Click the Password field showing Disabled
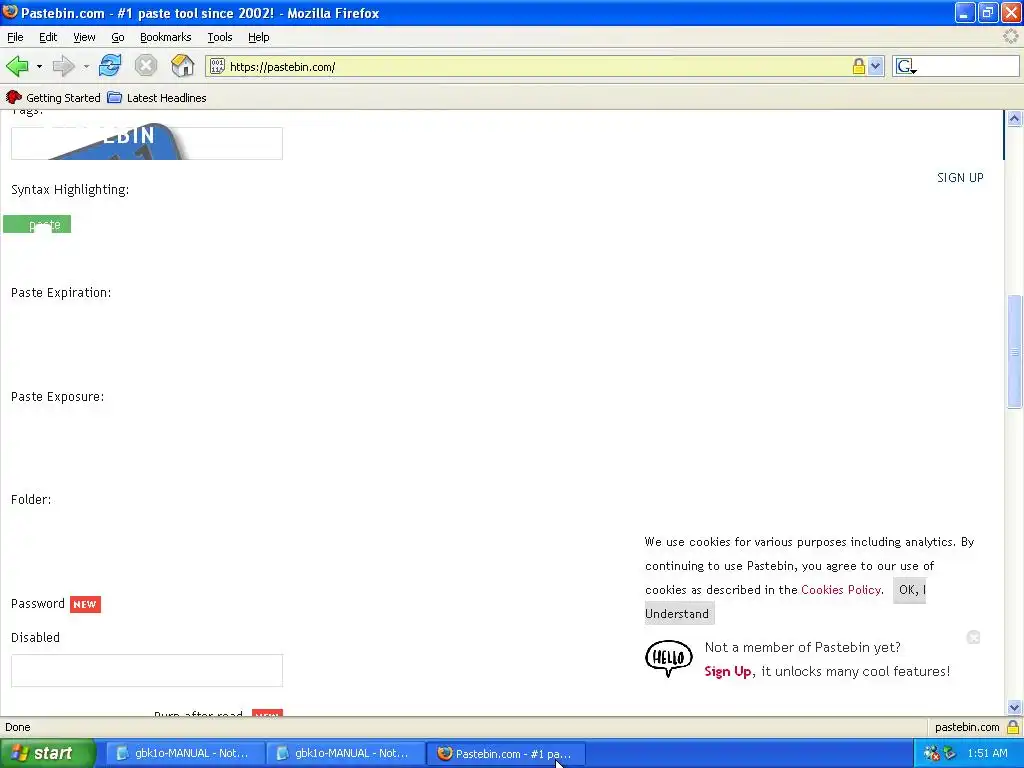 coord(147,670)
